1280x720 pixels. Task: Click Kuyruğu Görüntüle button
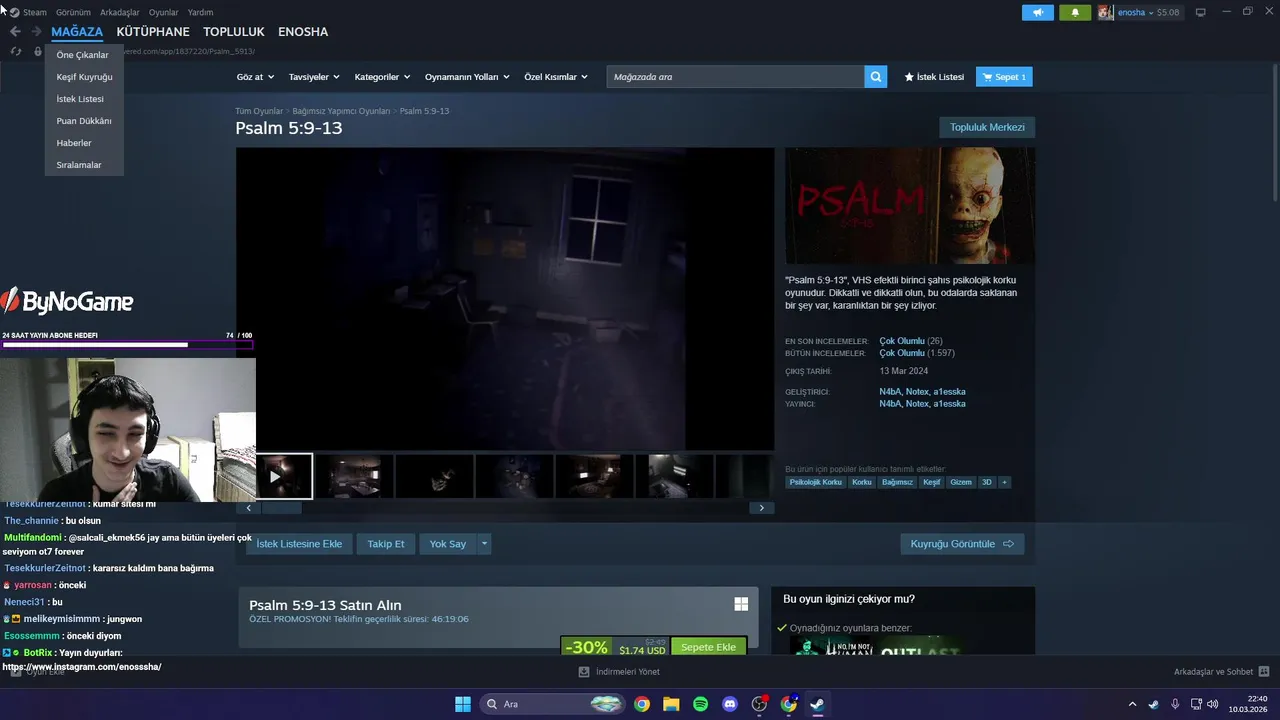[x=962, y=544]
